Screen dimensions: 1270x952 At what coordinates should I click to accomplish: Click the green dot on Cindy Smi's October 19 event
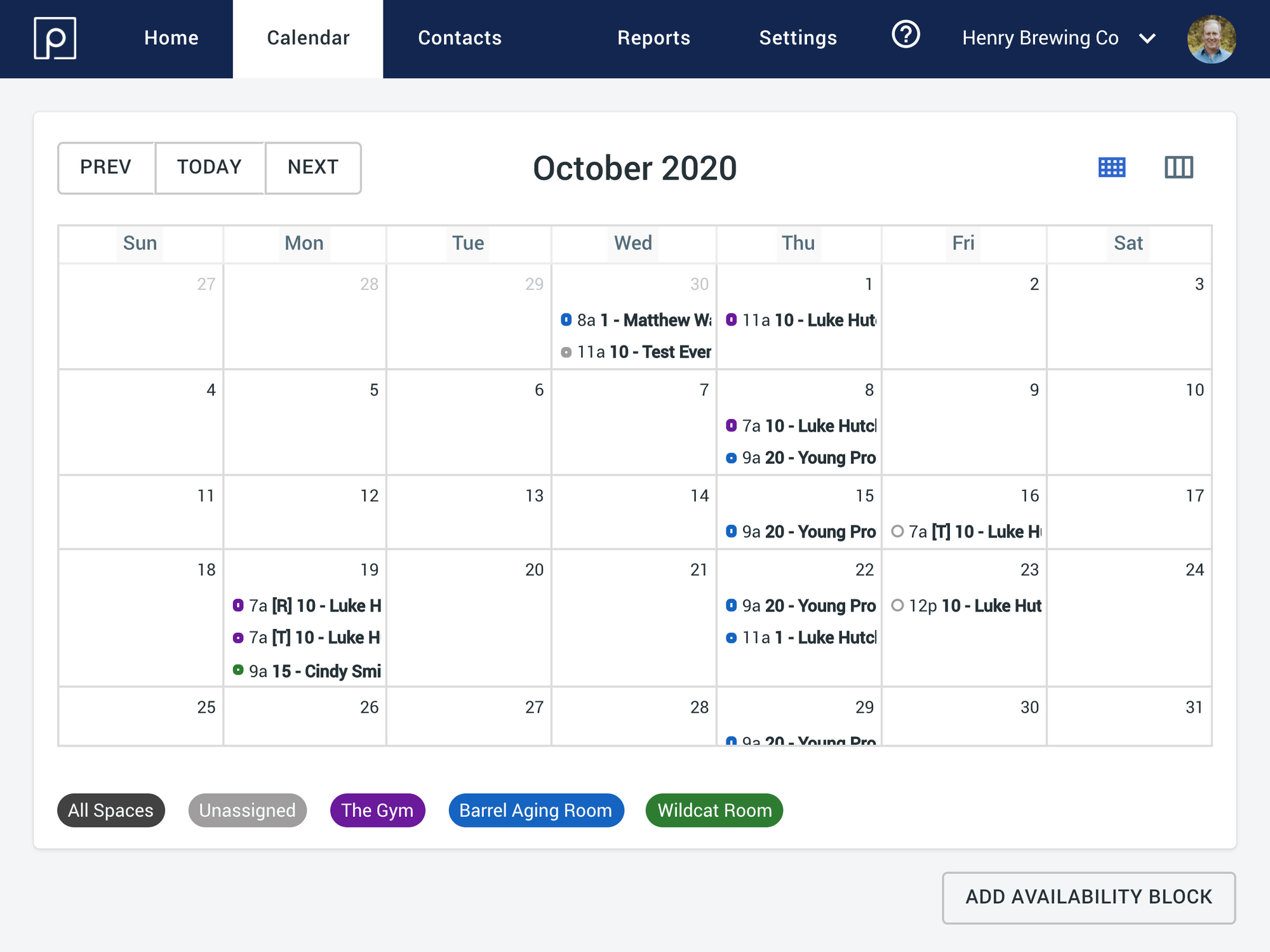239,671
